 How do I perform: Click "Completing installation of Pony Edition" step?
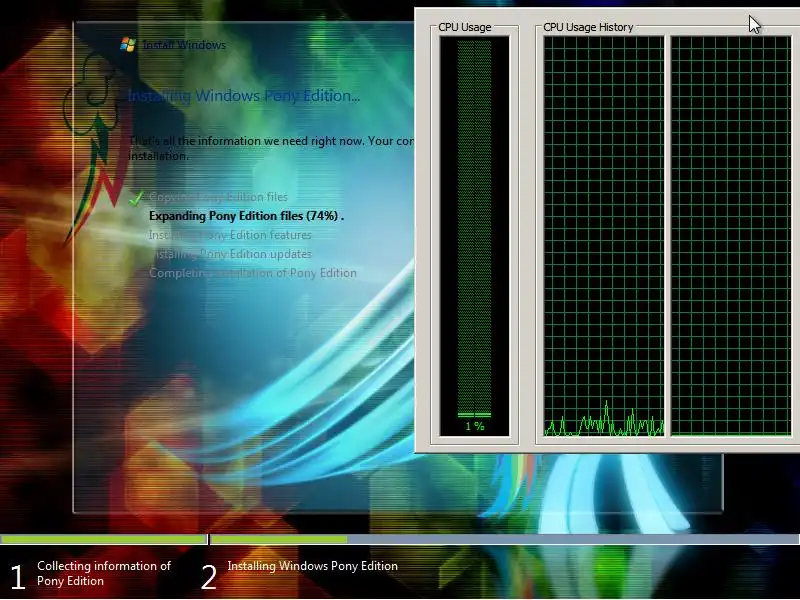pyautogui.click(x=253, y=273)
